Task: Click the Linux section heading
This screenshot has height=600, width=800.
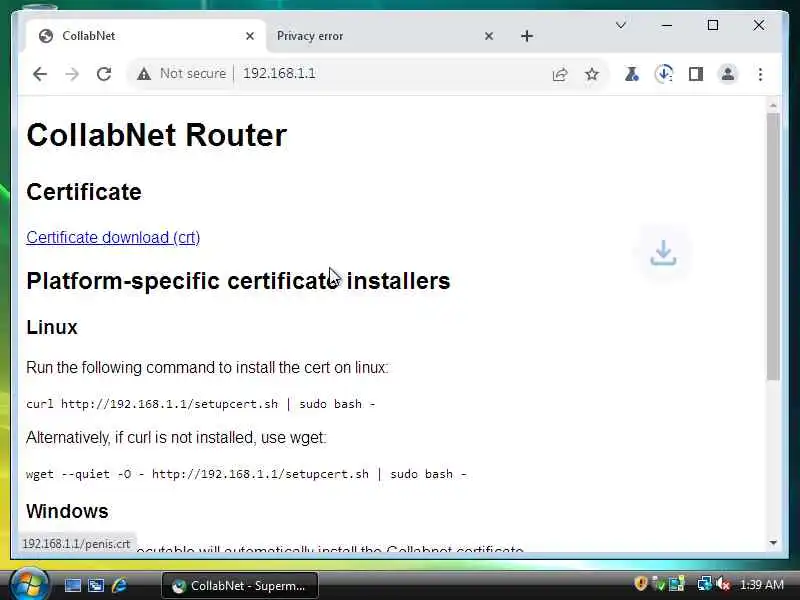Action: [52, 327]
